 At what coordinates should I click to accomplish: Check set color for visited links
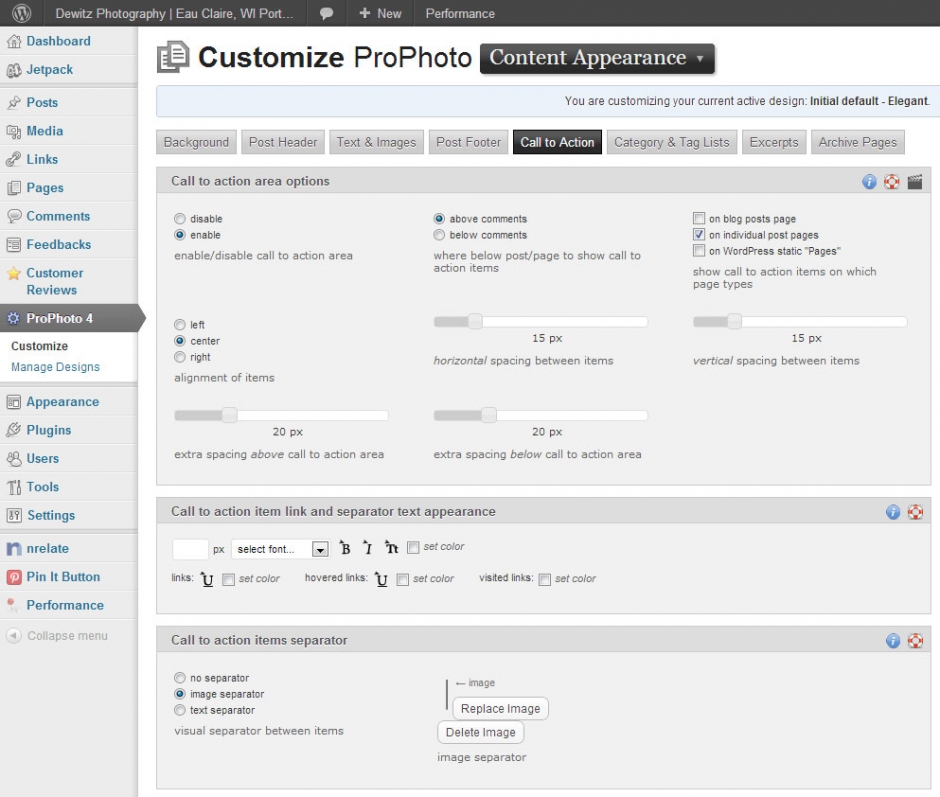[x=544, y=580]
